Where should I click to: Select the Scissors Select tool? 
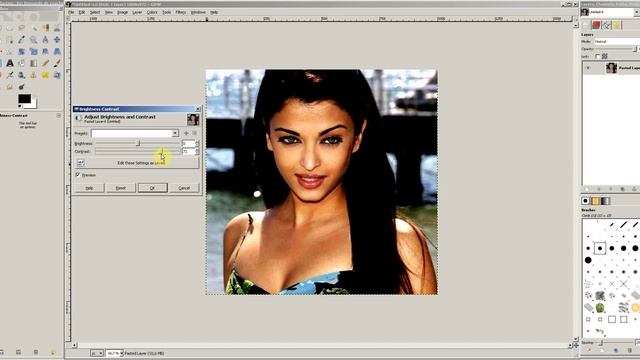pyautogui.click(x=57, y=28)
